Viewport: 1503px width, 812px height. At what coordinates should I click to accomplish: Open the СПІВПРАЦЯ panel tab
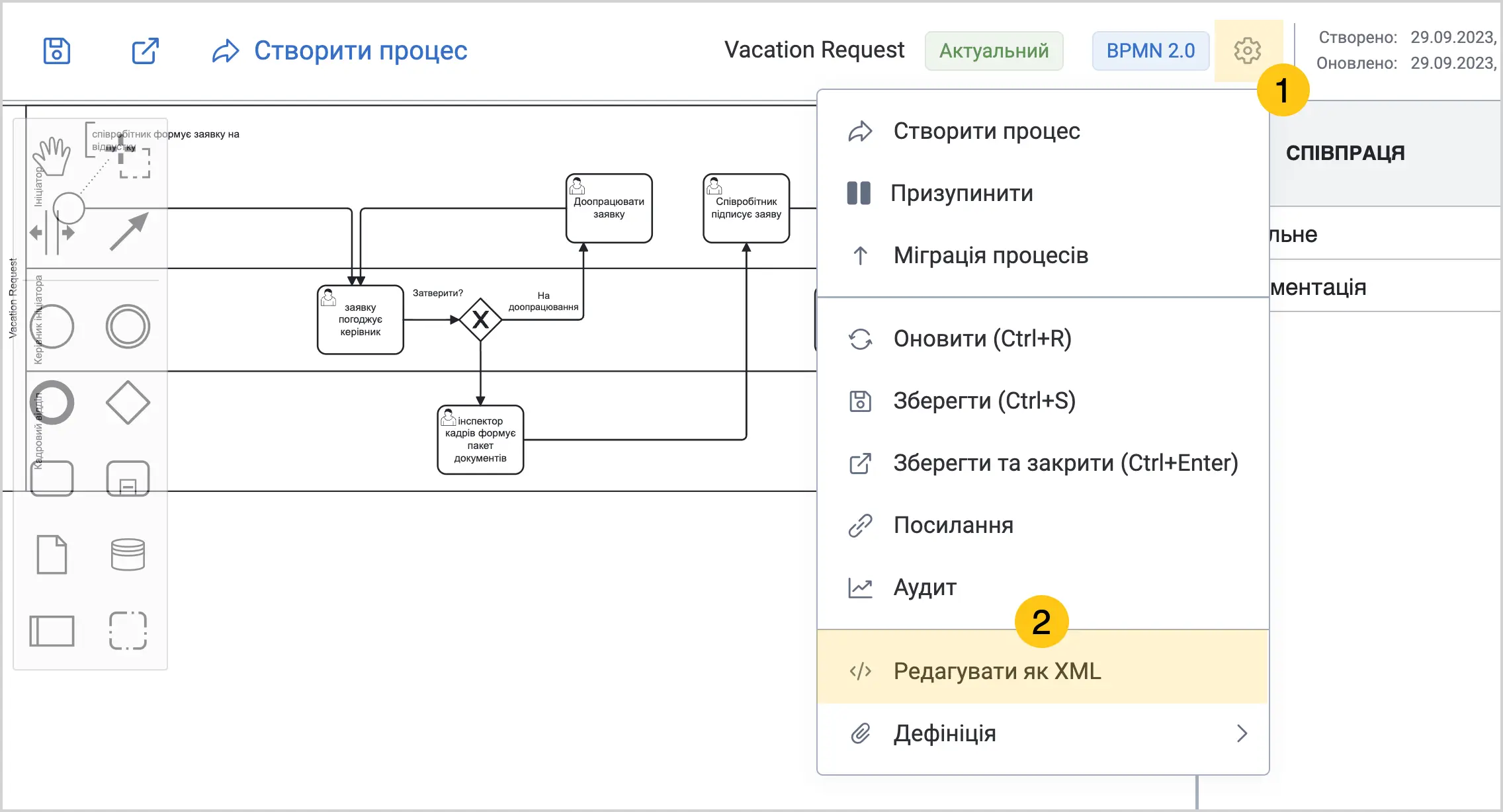coord(1346,153)
